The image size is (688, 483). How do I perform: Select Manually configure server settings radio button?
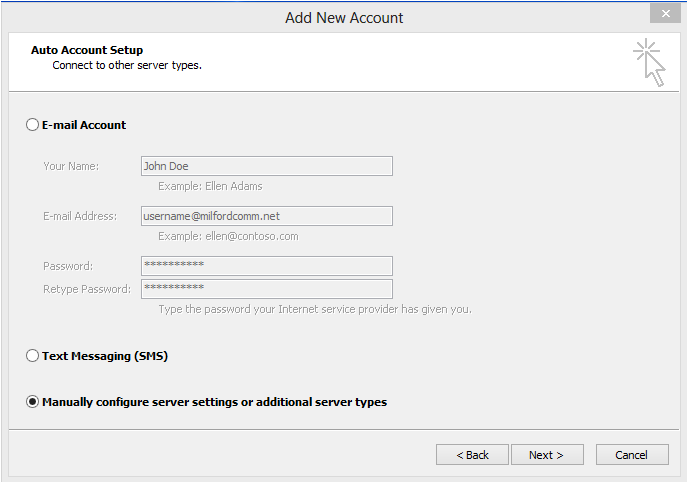(32, 402)
